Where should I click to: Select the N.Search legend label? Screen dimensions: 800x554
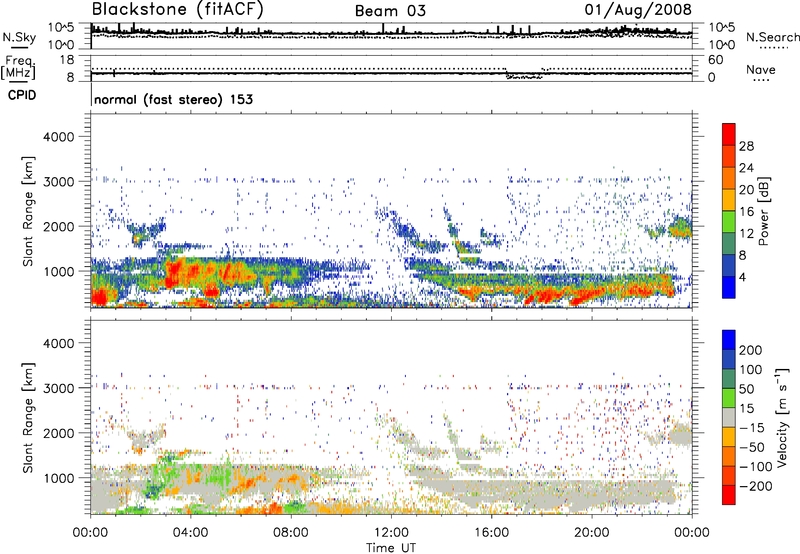pos(773,37)
